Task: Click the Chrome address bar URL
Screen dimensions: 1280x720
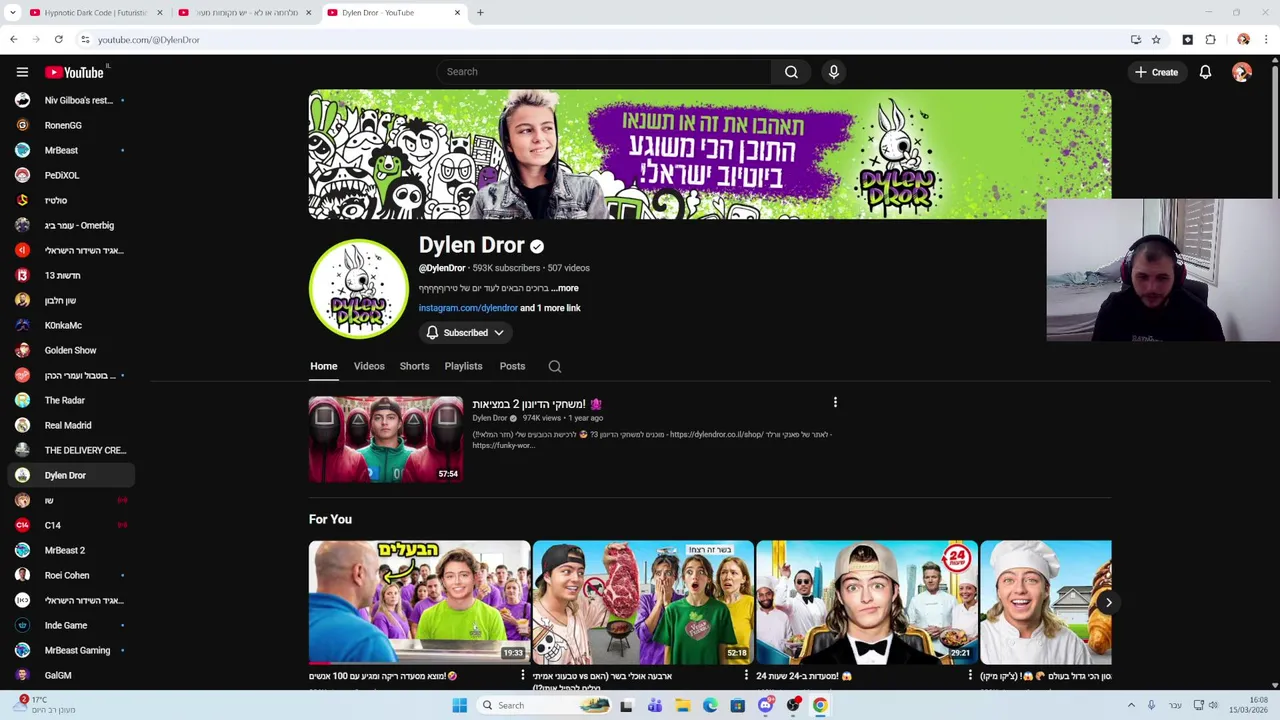Action: (x=149, y=40)
